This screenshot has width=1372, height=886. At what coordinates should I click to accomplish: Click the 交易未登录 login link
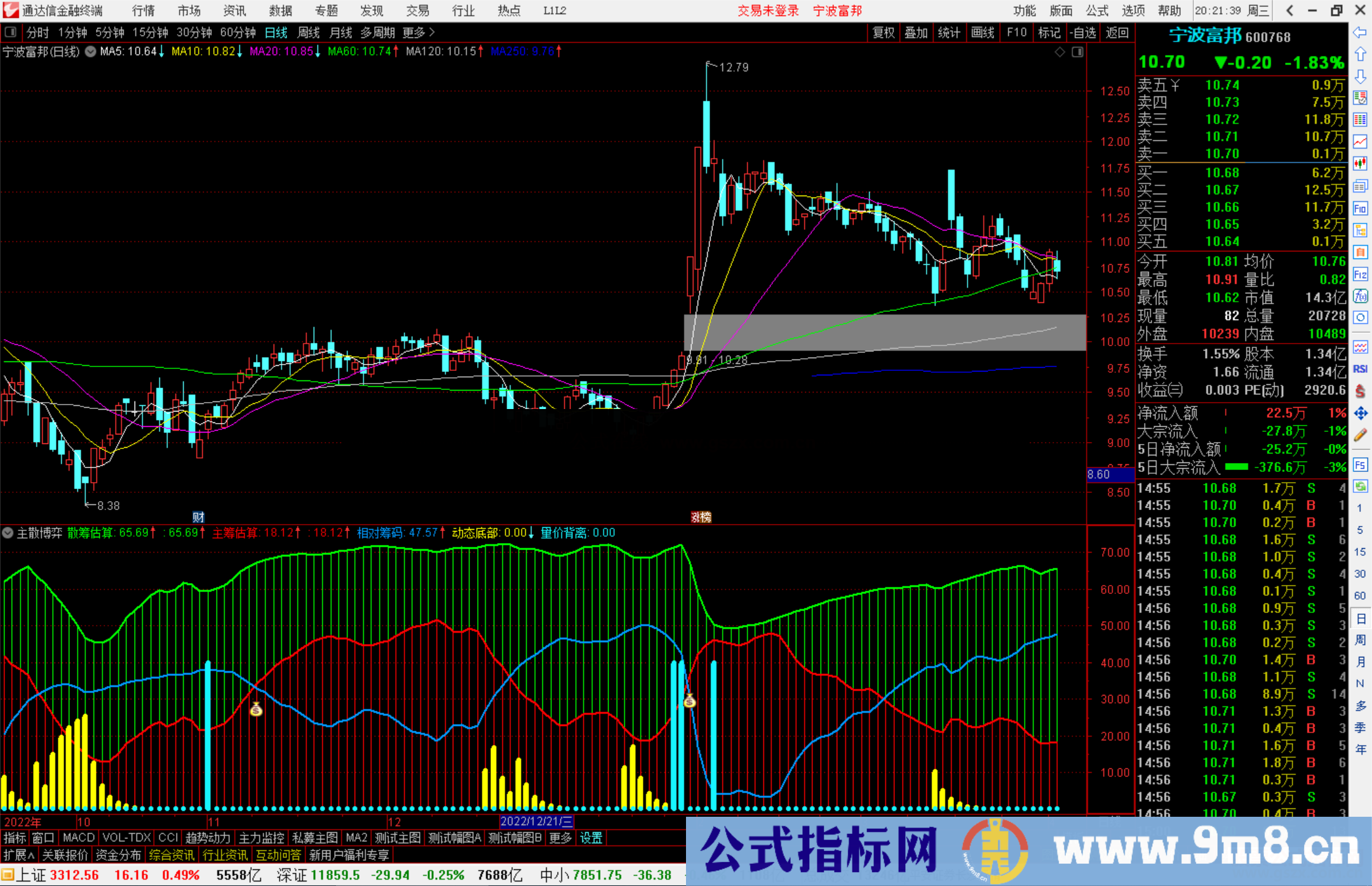pos(768,11)
